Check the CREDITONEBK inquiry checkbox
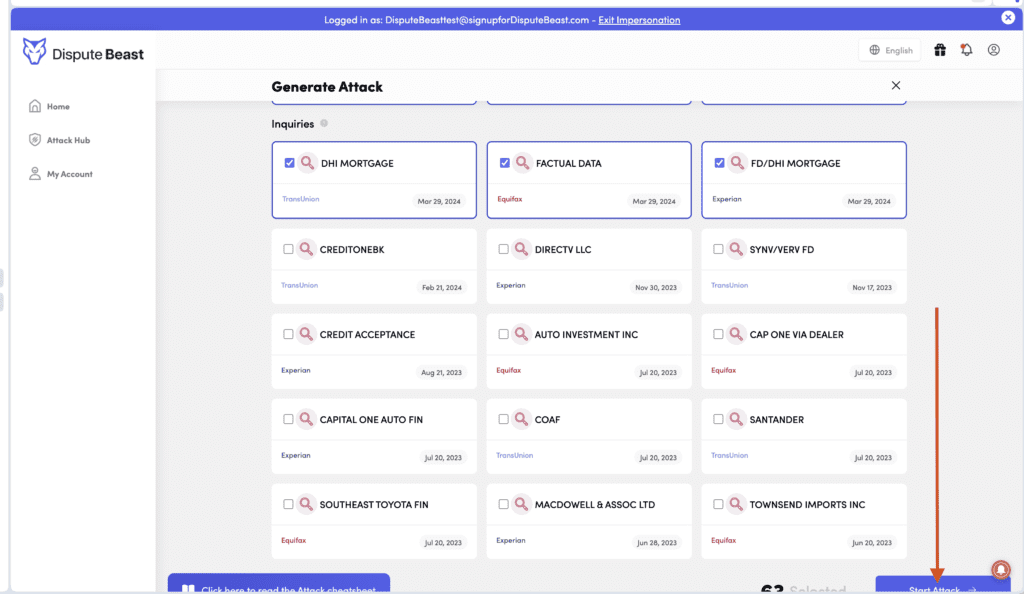1024x594 pixels. [288, 249]
